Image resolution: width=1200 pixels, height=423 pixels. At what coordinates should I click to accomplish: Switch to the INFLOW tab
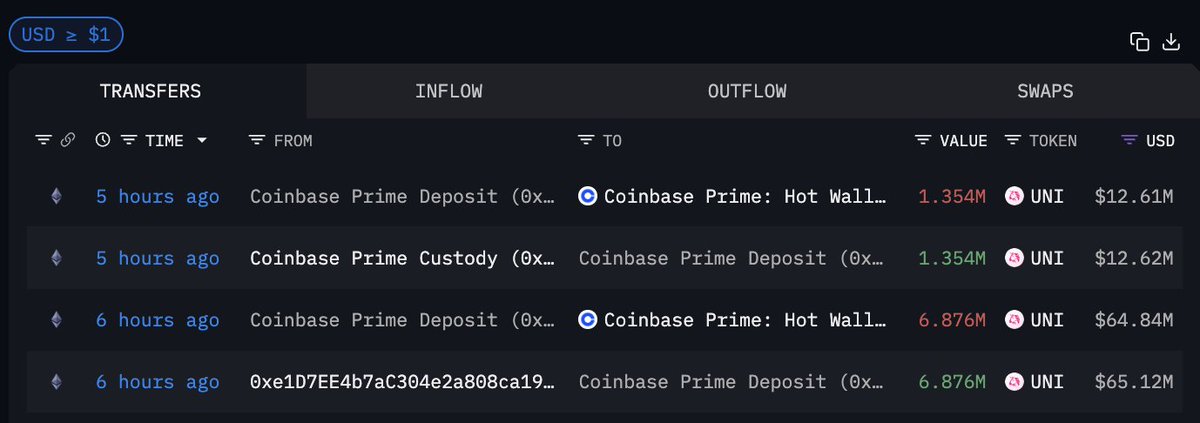tap(449, 91)
